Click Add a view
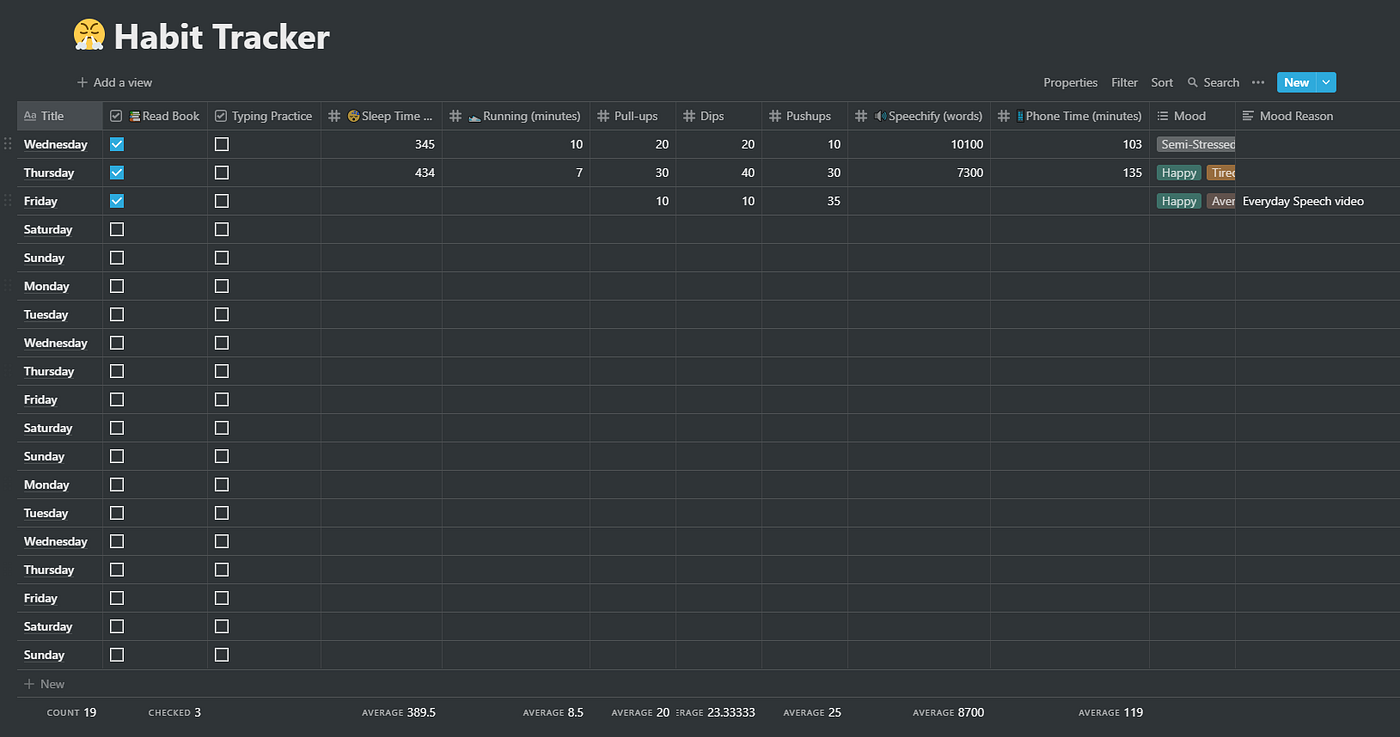This screenshot has height=737, width=1400. pyautogui.click(x=115, y=83)
